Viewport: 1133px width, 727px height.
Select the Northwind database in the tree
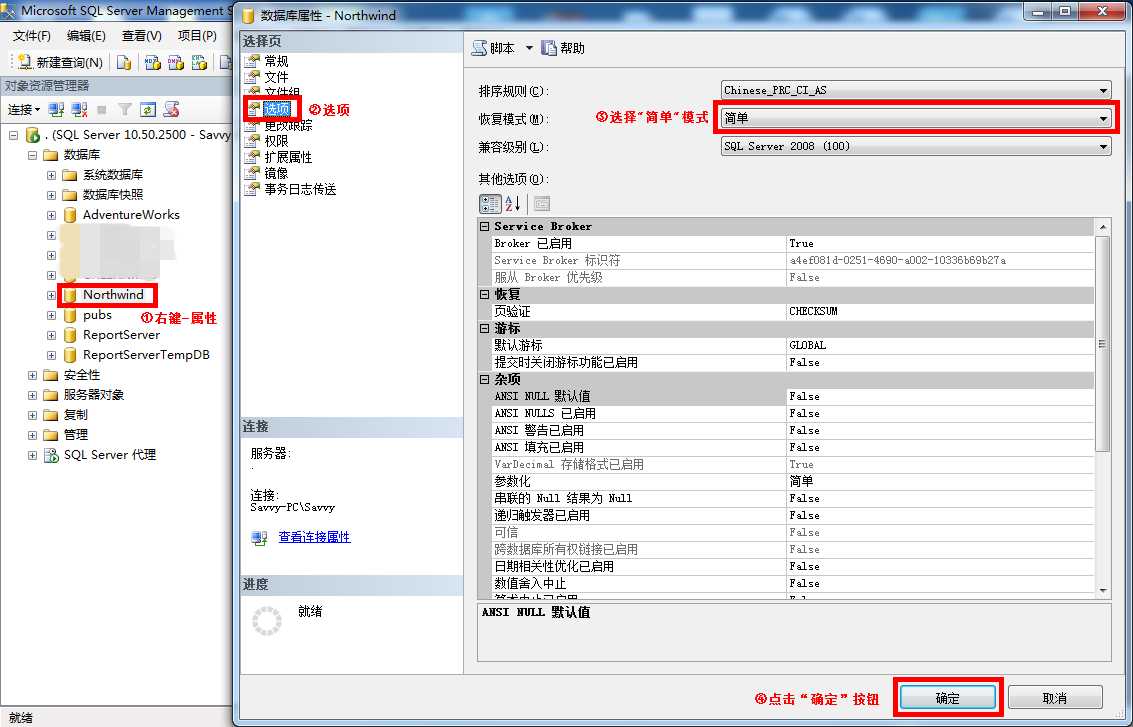coord(113,295)
